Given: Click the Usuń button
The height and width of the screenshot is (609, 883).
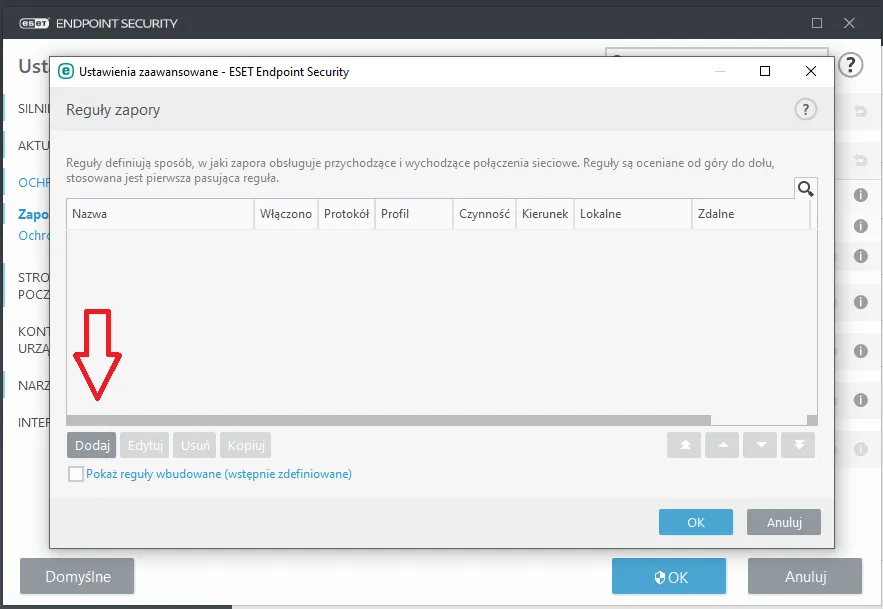Looking at the screenshot, I should click(195, 446).
